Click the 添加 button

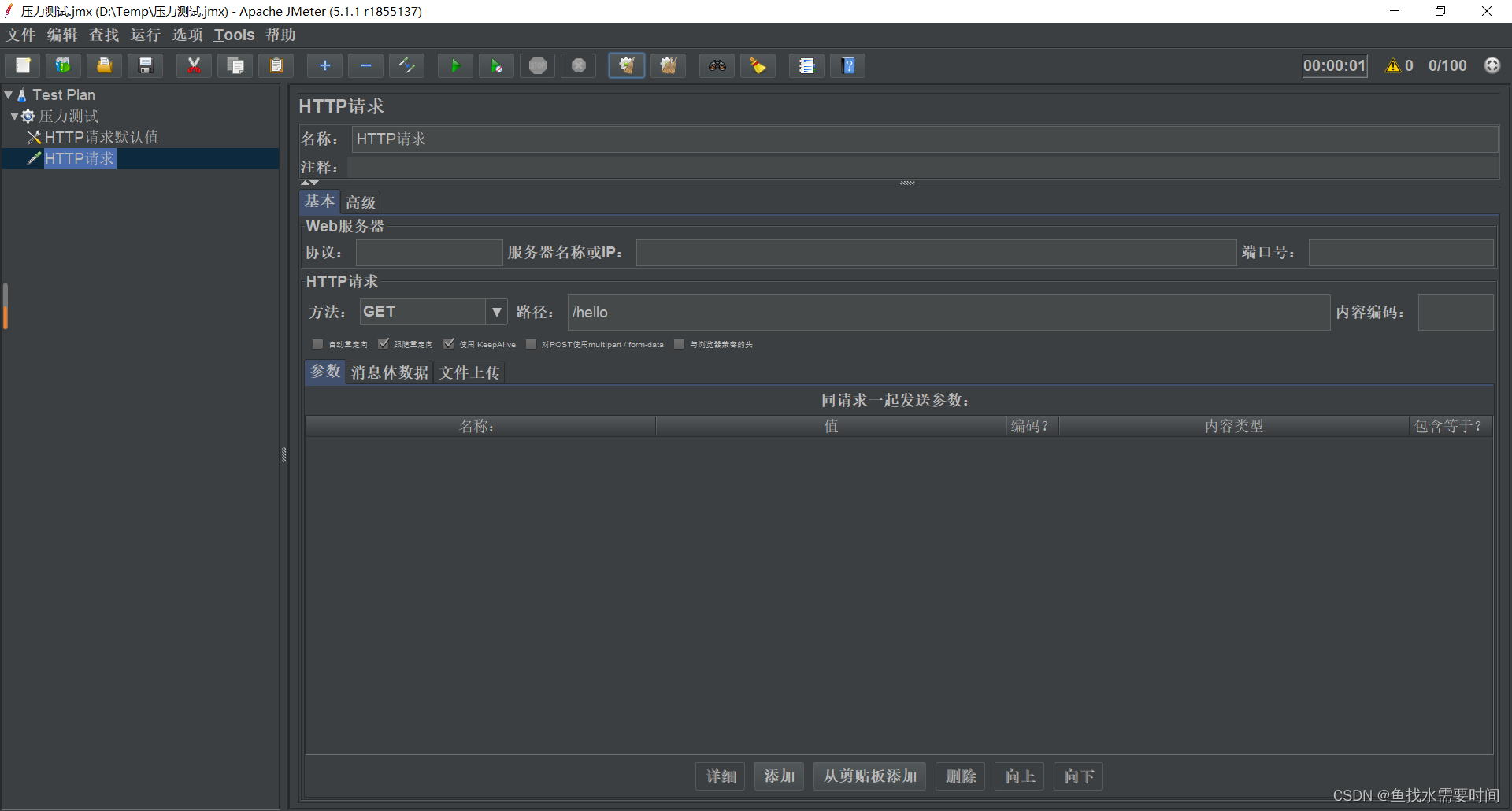[780, 776]
